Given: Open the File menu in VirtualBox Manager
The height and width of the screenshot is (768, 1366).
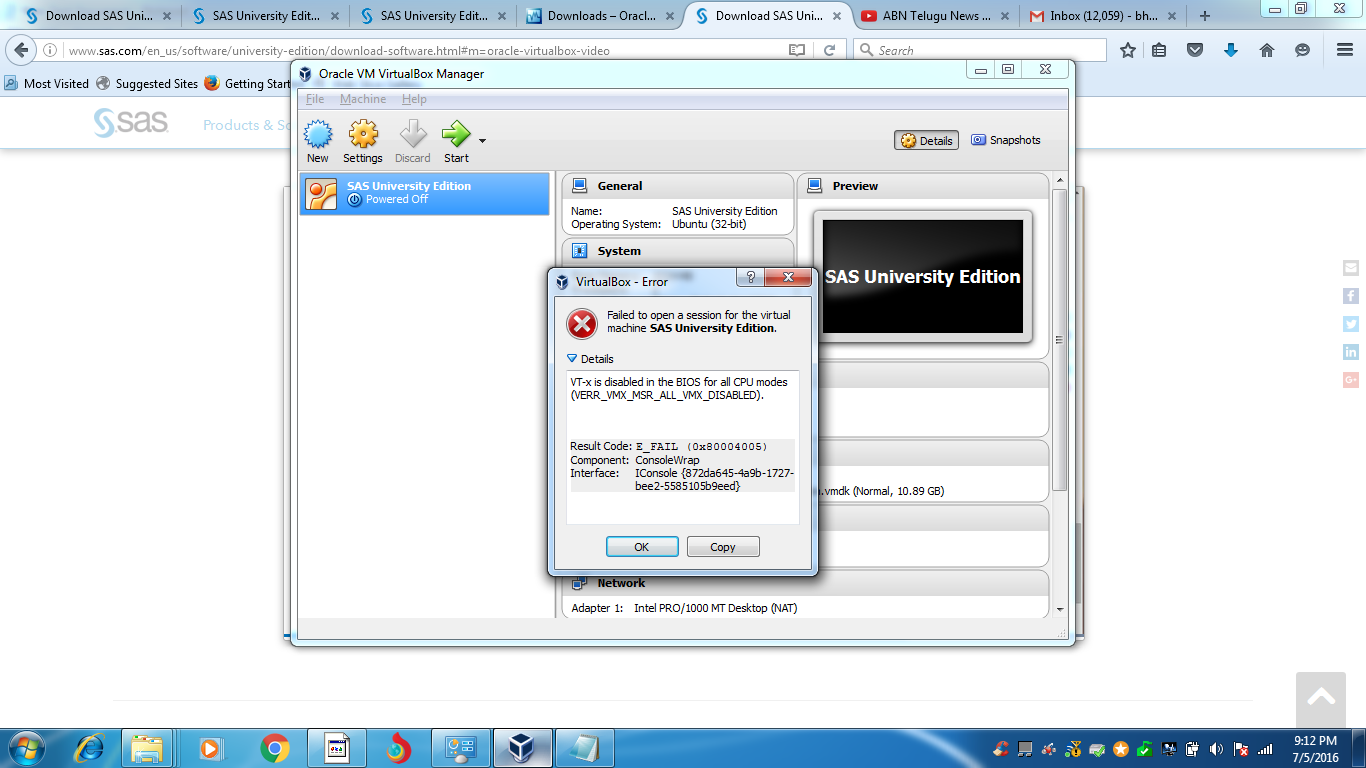Looking at the screenshot, I should pyautogui.click(x=315, y=99).
